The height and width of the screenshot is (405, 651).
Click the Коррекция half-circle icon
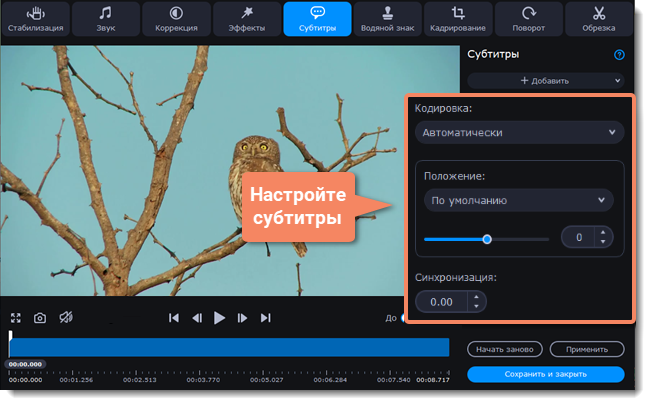tap(176, 13)
